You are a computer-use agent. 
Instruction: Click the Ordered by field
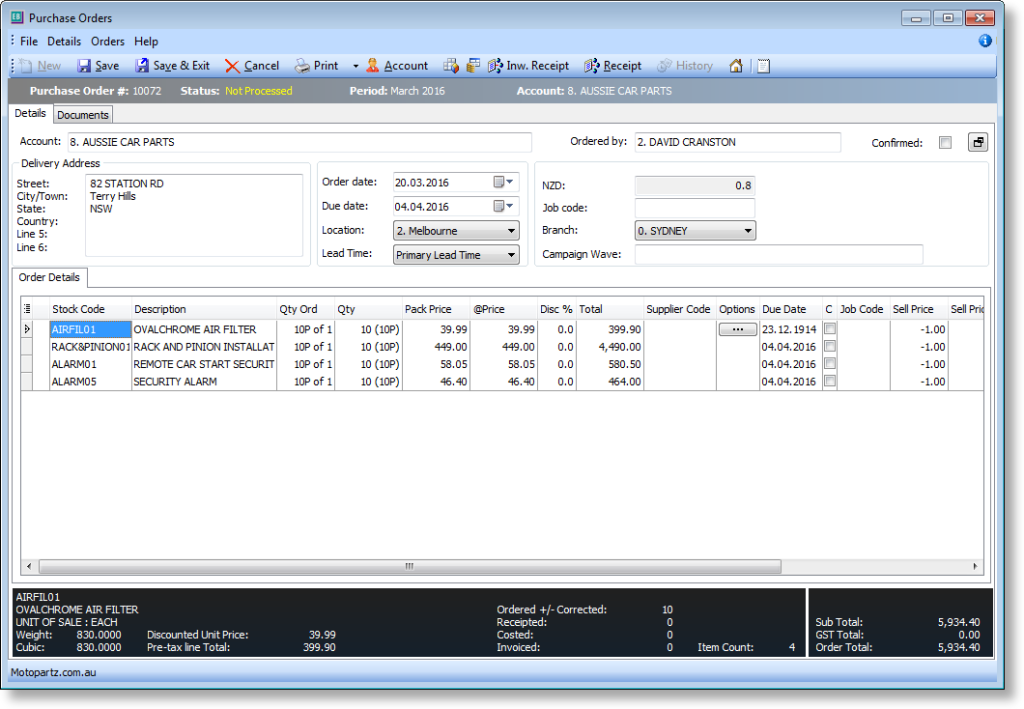coord(737,142)
